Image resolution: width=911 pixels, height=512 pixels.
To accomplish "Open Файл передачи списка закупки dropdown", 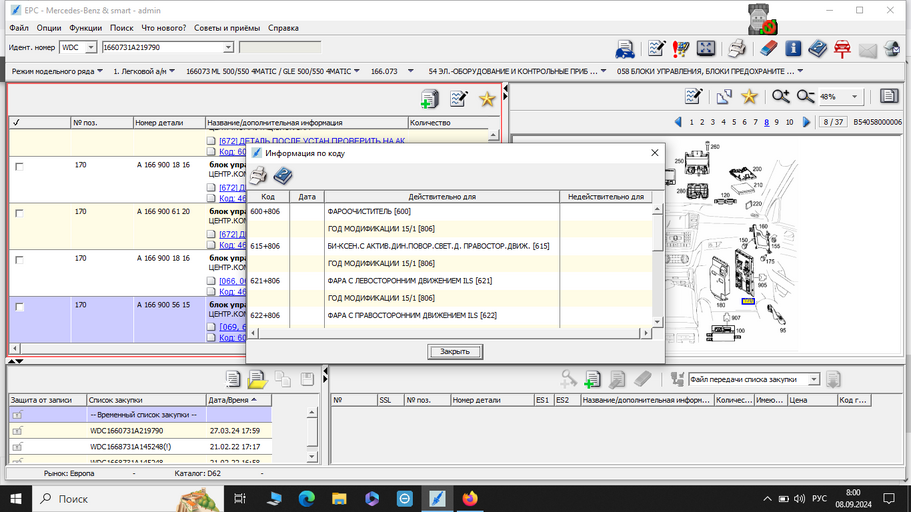I will [x=813, y=379].
